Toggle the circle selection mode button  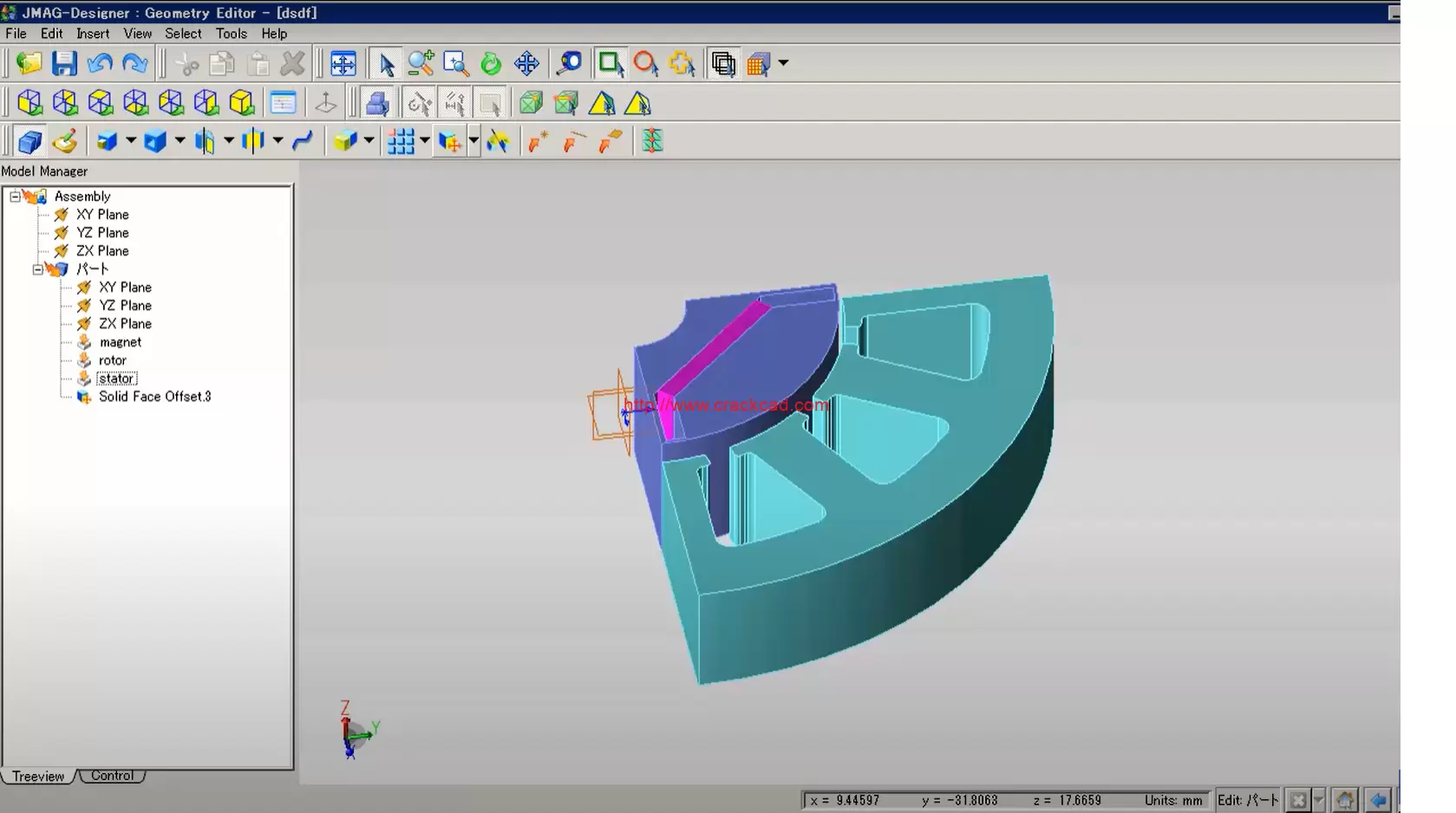pos(645,64)
